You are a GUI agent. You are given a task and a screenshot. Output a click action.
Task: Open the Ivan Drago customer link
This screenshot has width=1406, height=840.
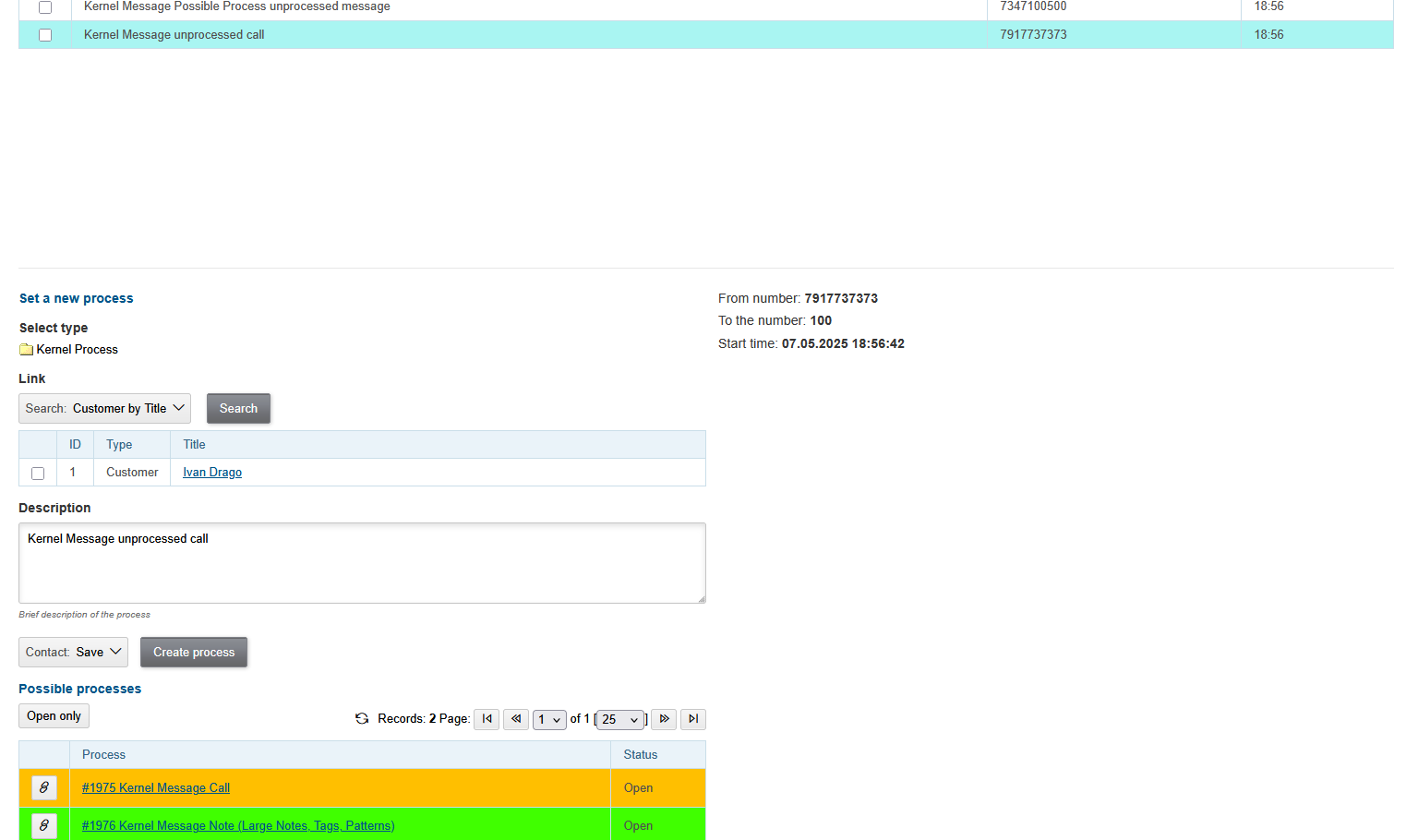tap(212, 473)
